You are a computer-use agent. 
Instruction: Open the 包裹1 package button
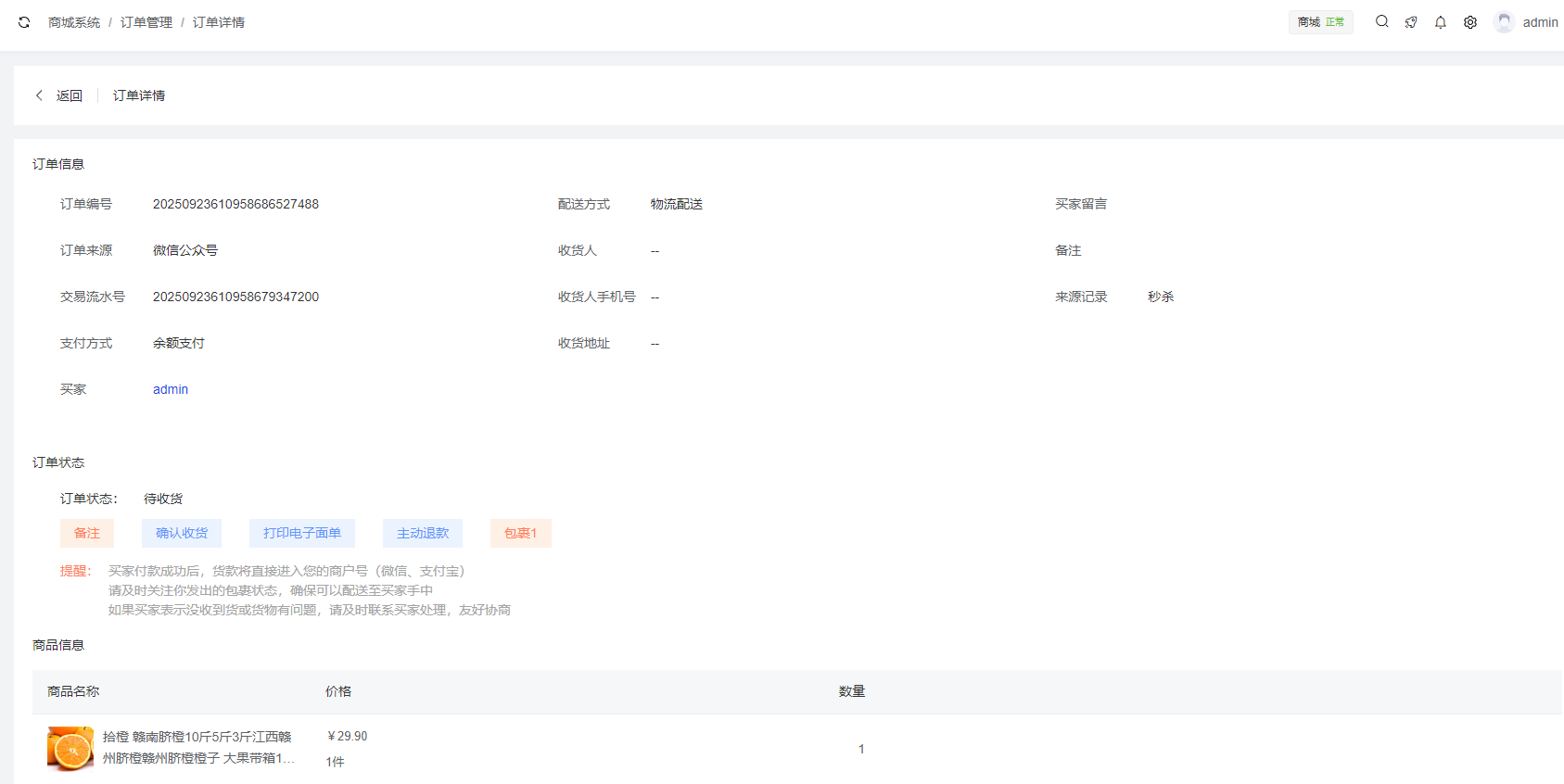click(520, 533)
